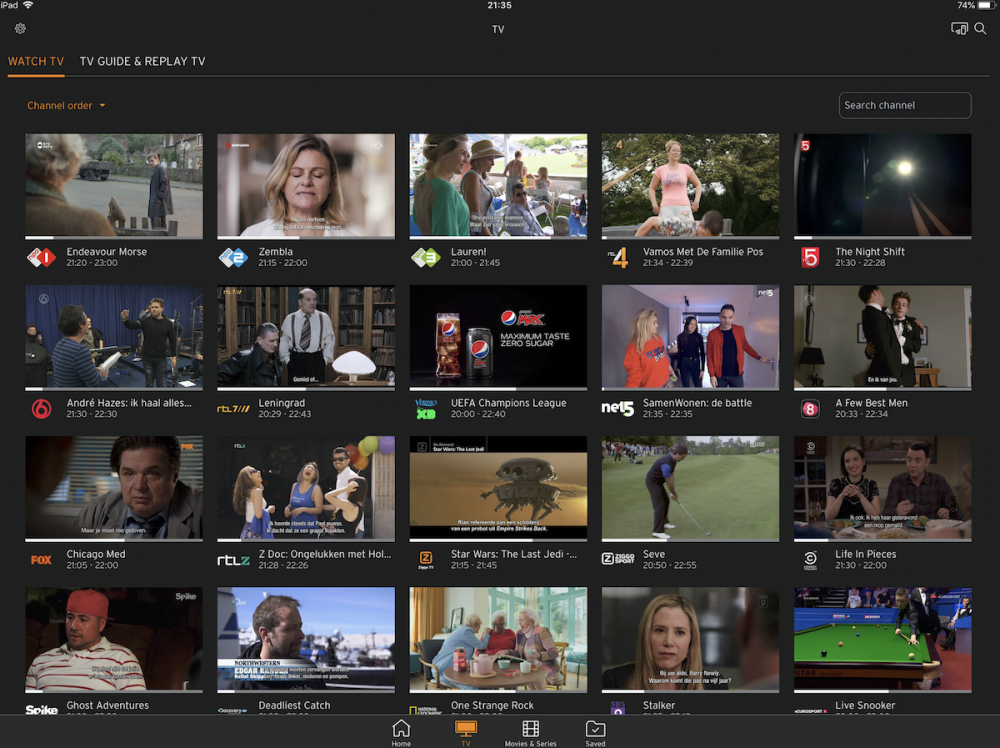Open the Chicago Med title text
Screen dimensions: 1000x748
[x=96, y=554]
